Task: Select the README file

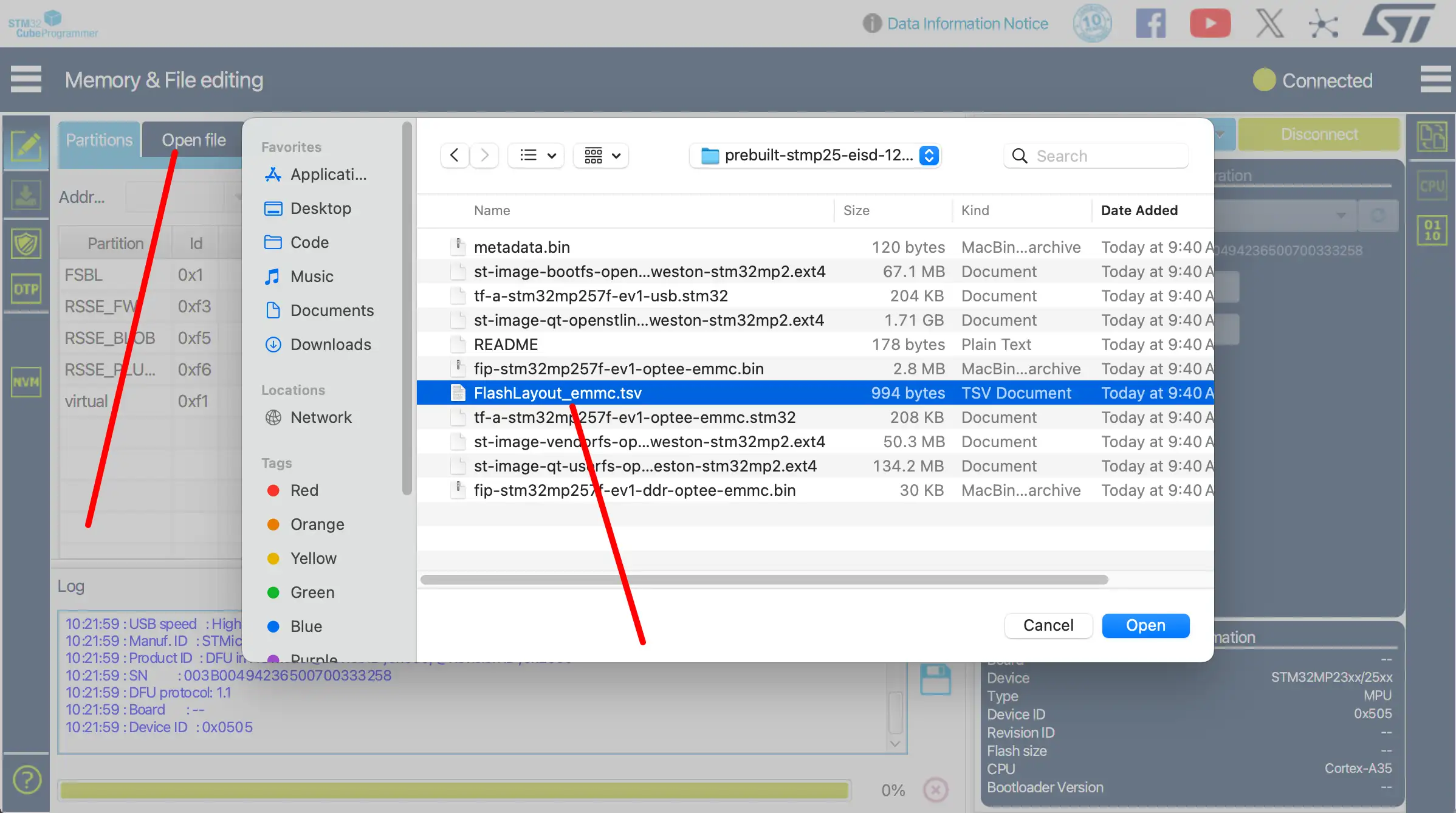Action: (816, 345)
